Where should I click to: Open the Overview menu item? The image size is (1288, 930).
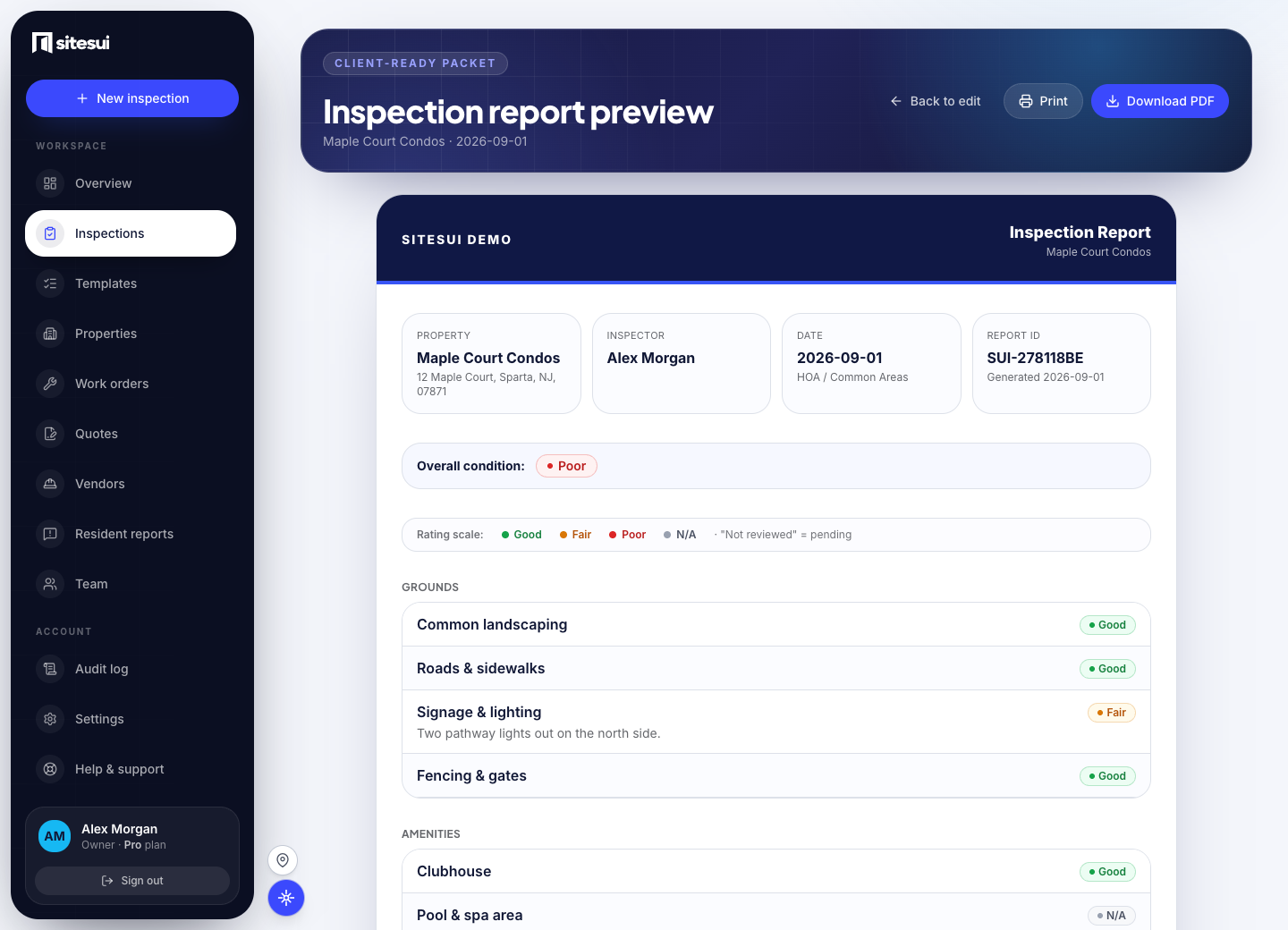(131, 183)
